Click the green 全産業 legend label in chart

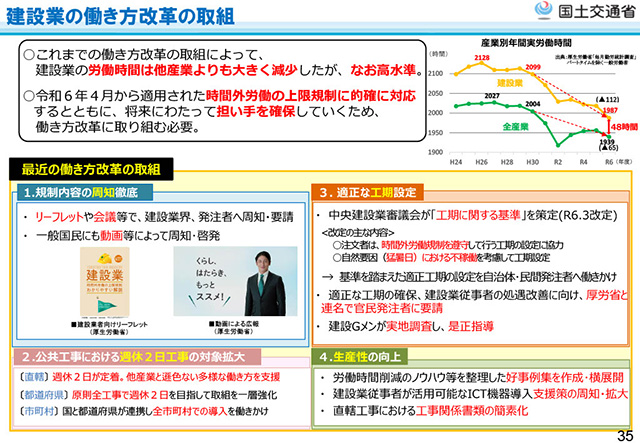(514, 127)
